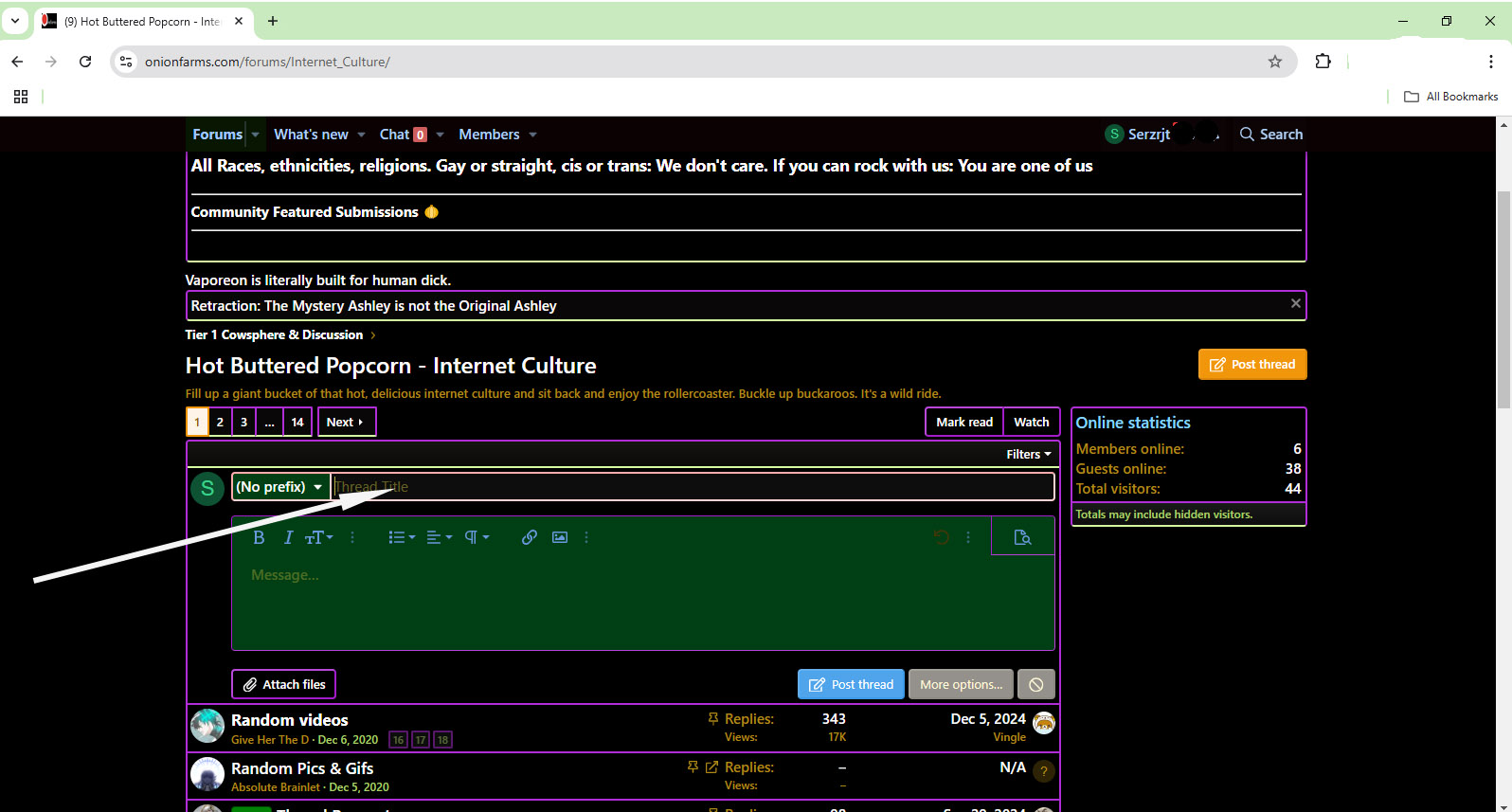Dismiss the Retraction notice with the X
Screen dimensions: 1512x812
coord(1295,303)
